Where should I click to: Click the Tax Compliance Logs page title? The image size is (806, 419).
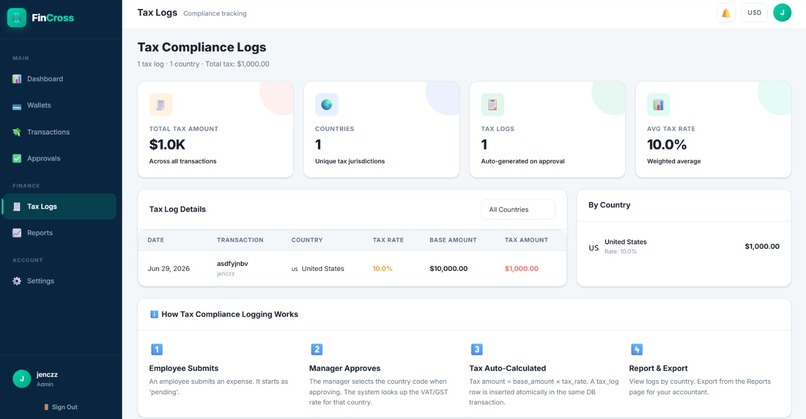click(x=202, y=47)
